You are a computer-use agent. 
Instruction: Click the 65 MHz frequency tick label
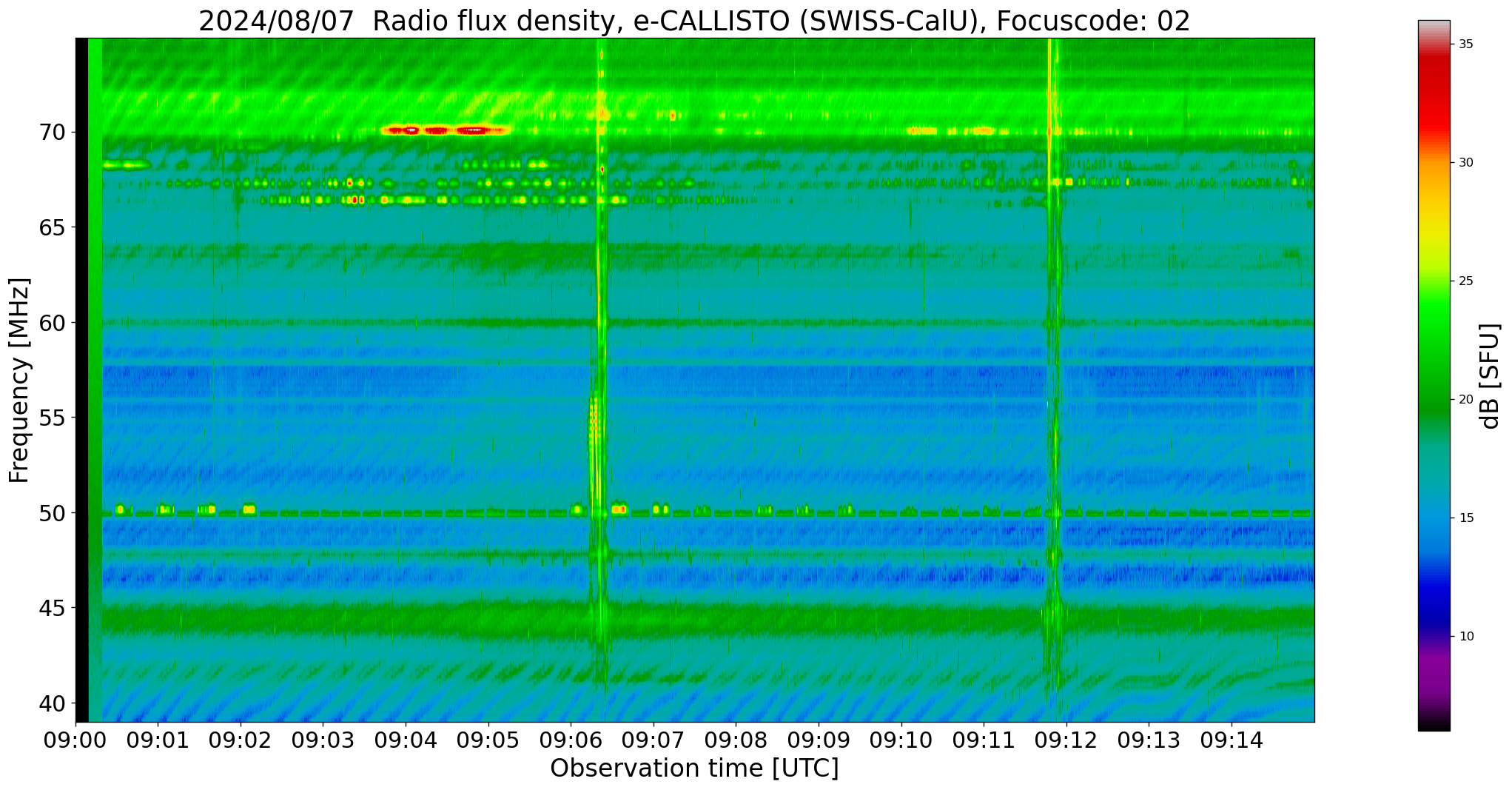tap(52, 227)
